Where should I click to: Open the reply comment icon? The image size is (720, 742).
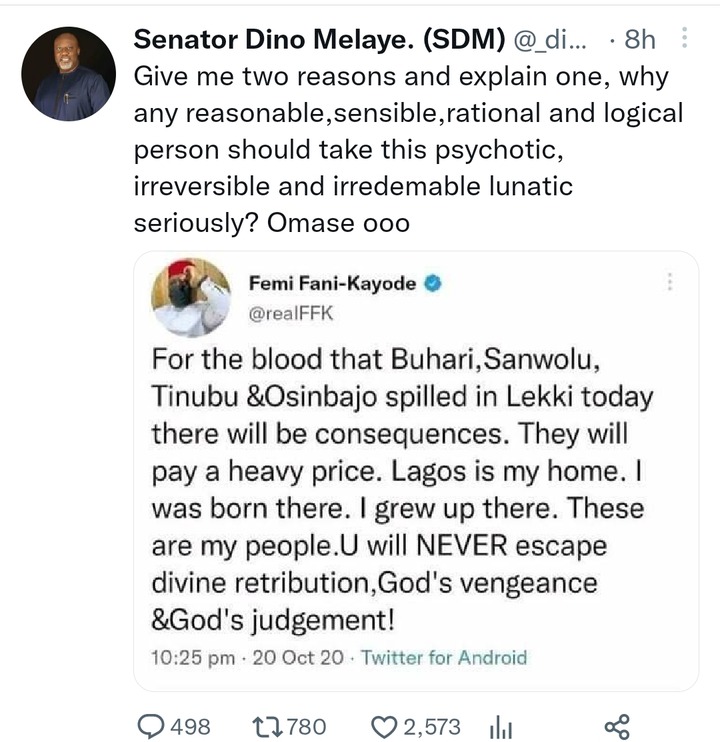coord(150,726)
